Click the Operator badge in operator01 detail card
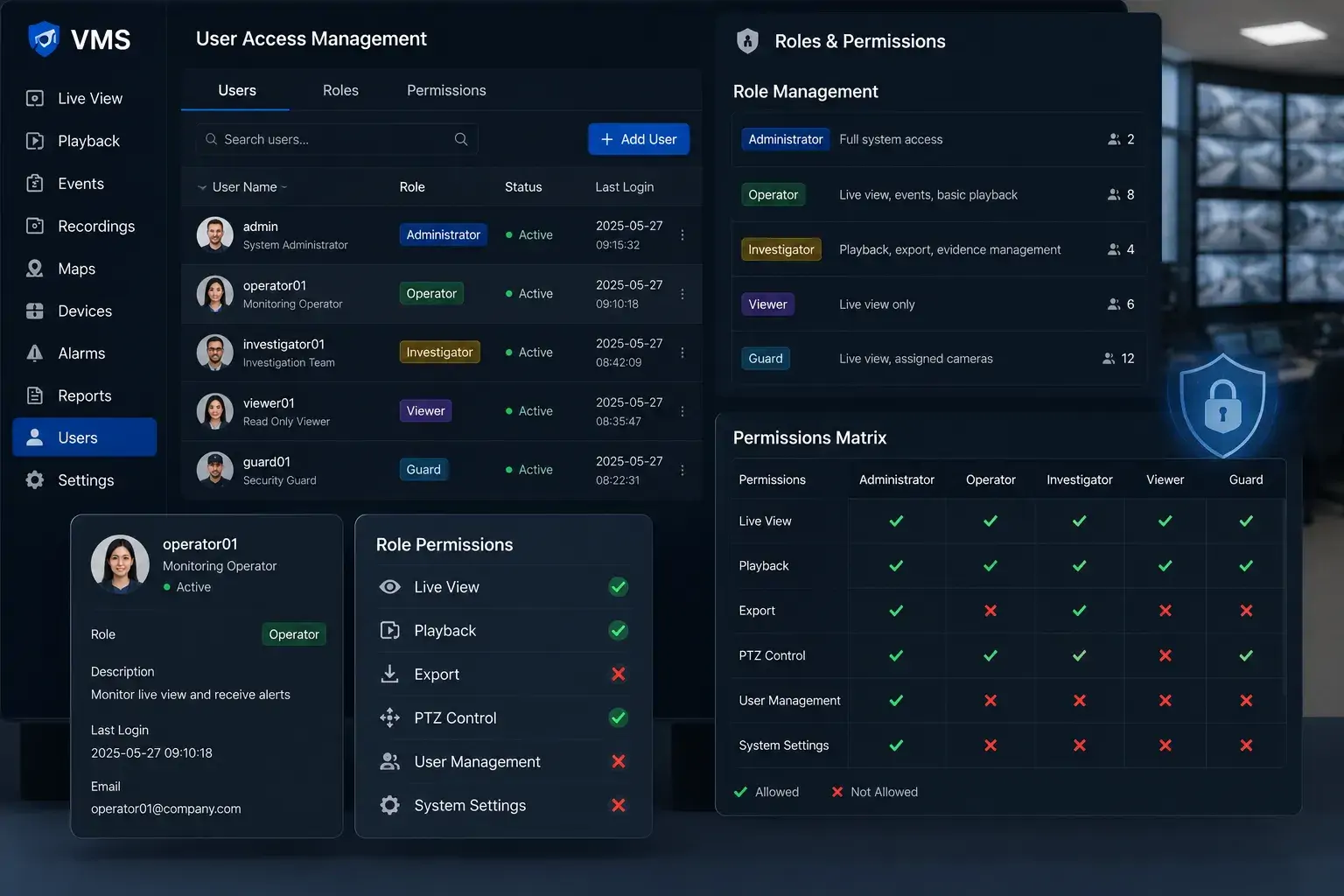Screen dimensions: 1344x896 pyautogui.click(x=294, y=634)
